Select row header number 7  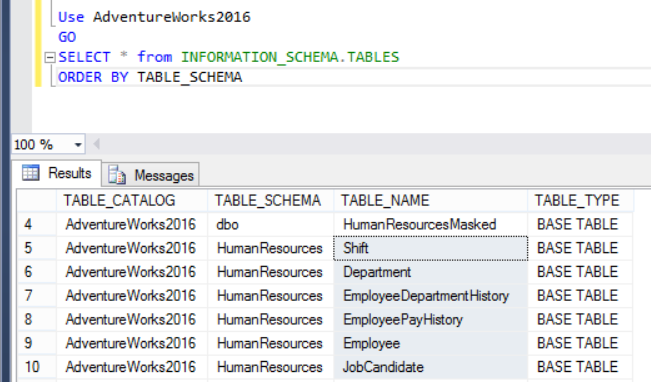pyautogui.click(x=37, y=296)
